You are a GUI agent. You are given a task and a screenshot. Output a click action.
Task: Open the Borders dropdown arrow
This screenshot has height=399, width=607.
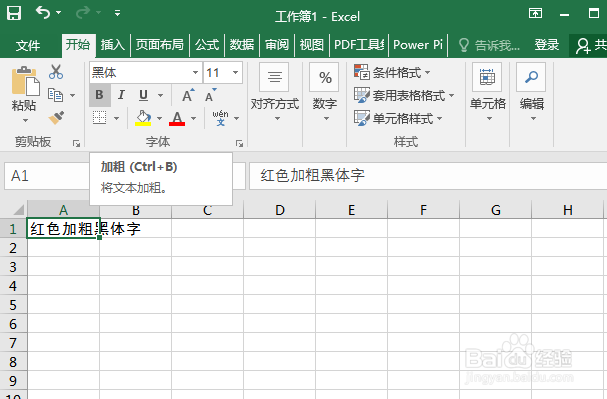117,118
